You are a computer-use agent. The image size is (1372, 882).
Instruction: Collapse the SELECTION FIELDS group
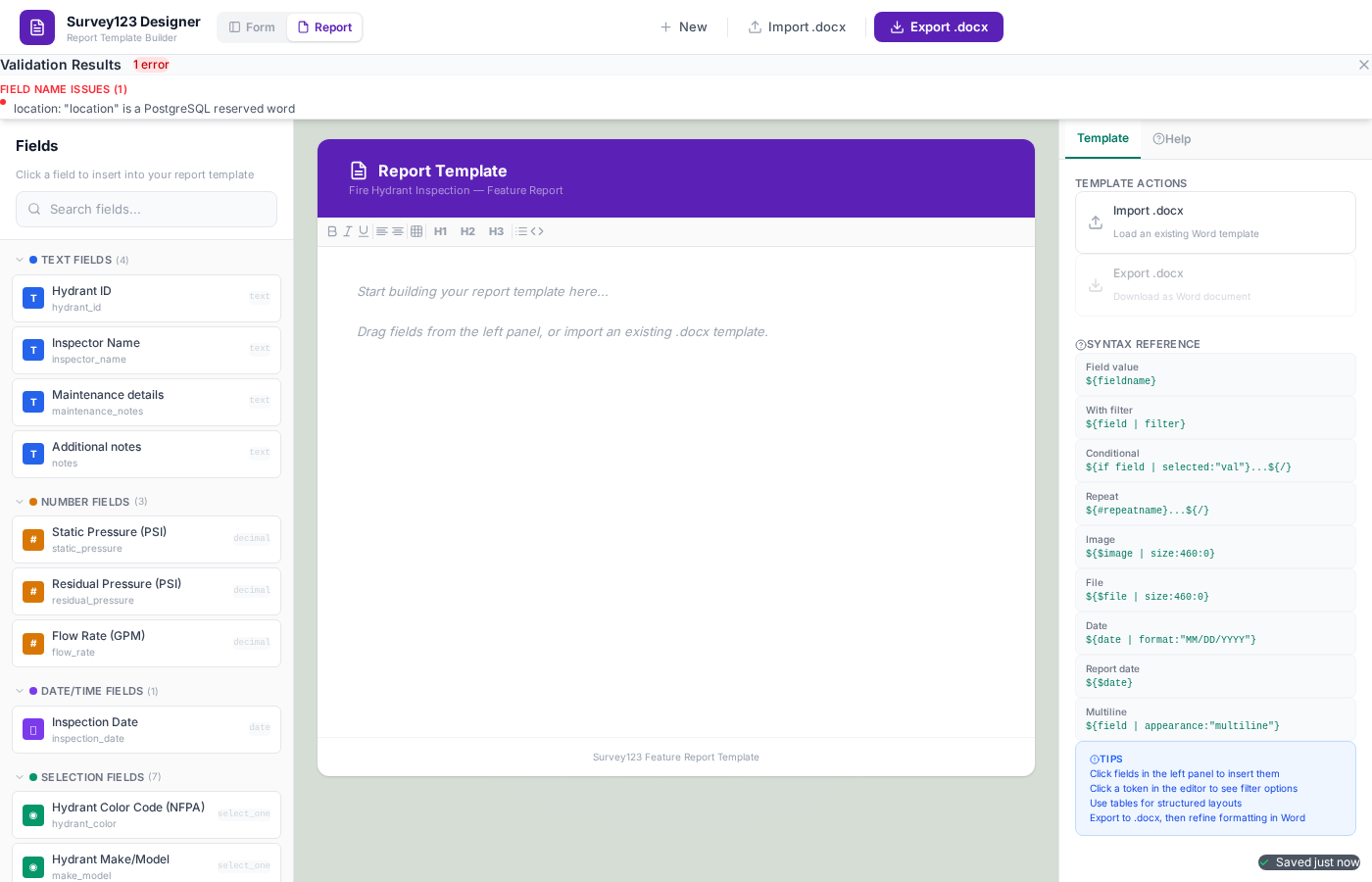pos(20,777)
